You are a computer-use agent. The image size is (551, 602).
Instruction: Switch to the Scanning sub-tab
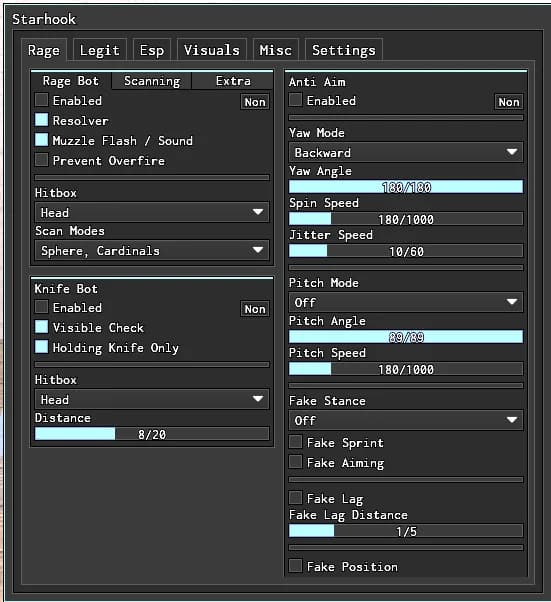click(152, 81)
